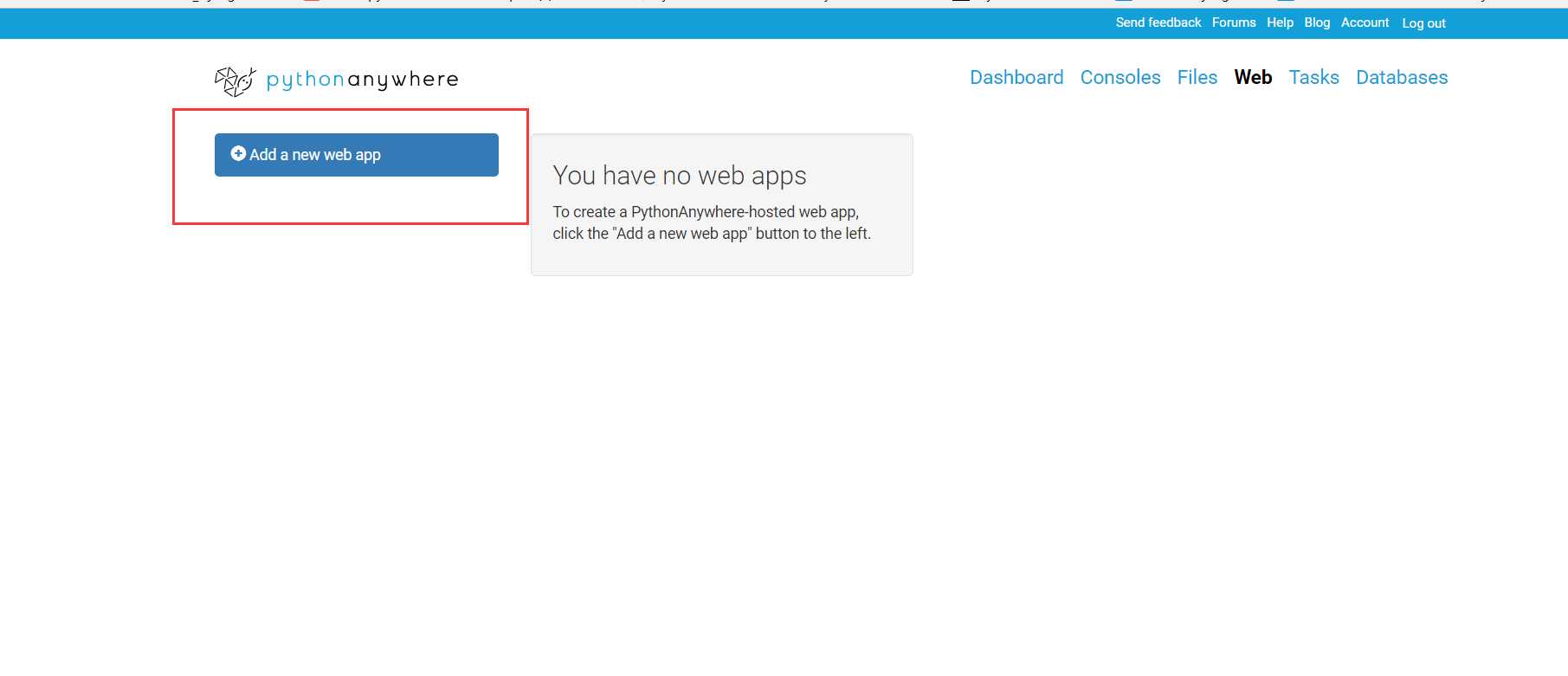This screenshot has width=1568, height=676.
Task: Switch to the Tasks tab
Action: 1313,77
